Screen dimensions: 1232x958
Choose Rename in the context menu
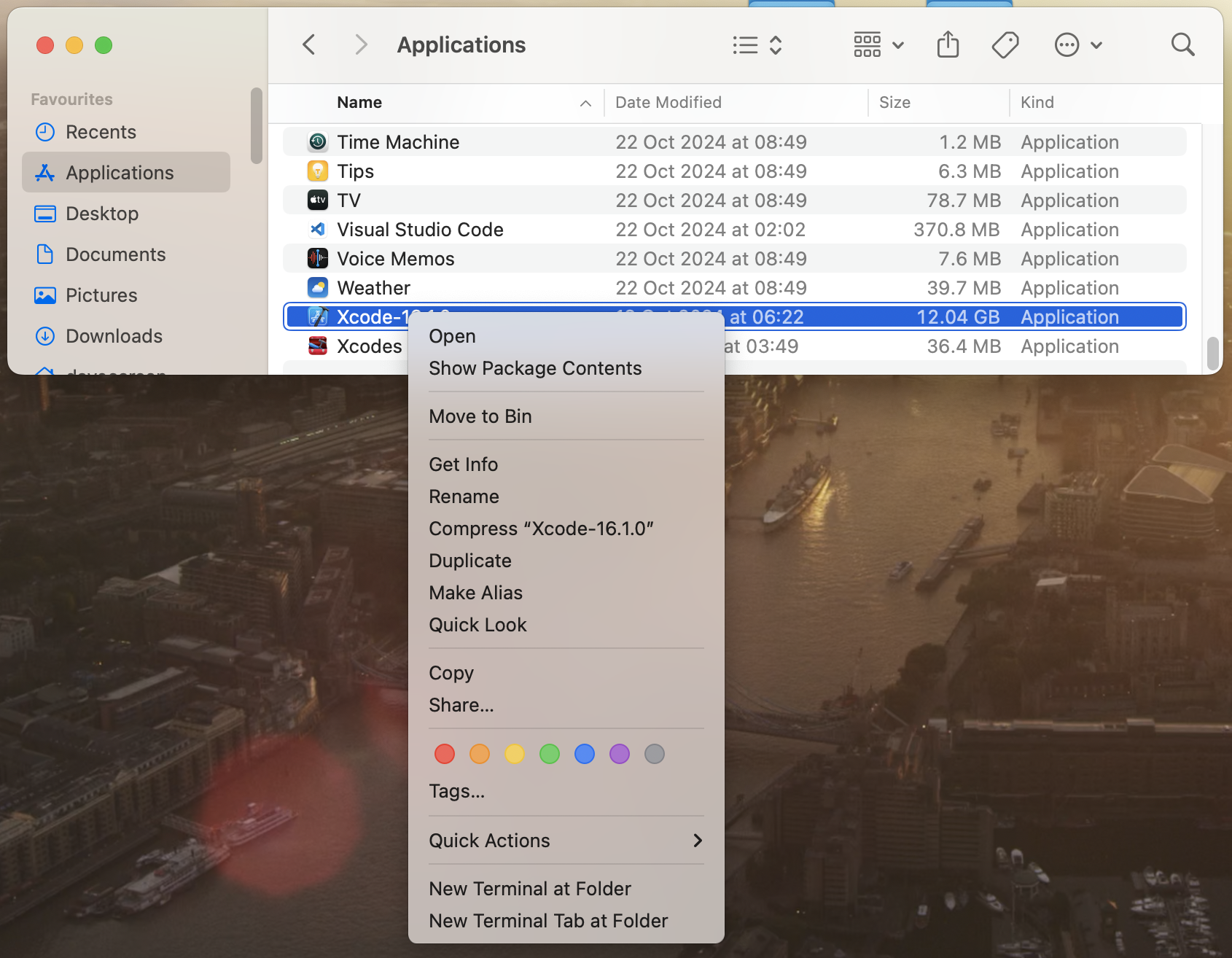pyautogui.click(x=566, y=496)
